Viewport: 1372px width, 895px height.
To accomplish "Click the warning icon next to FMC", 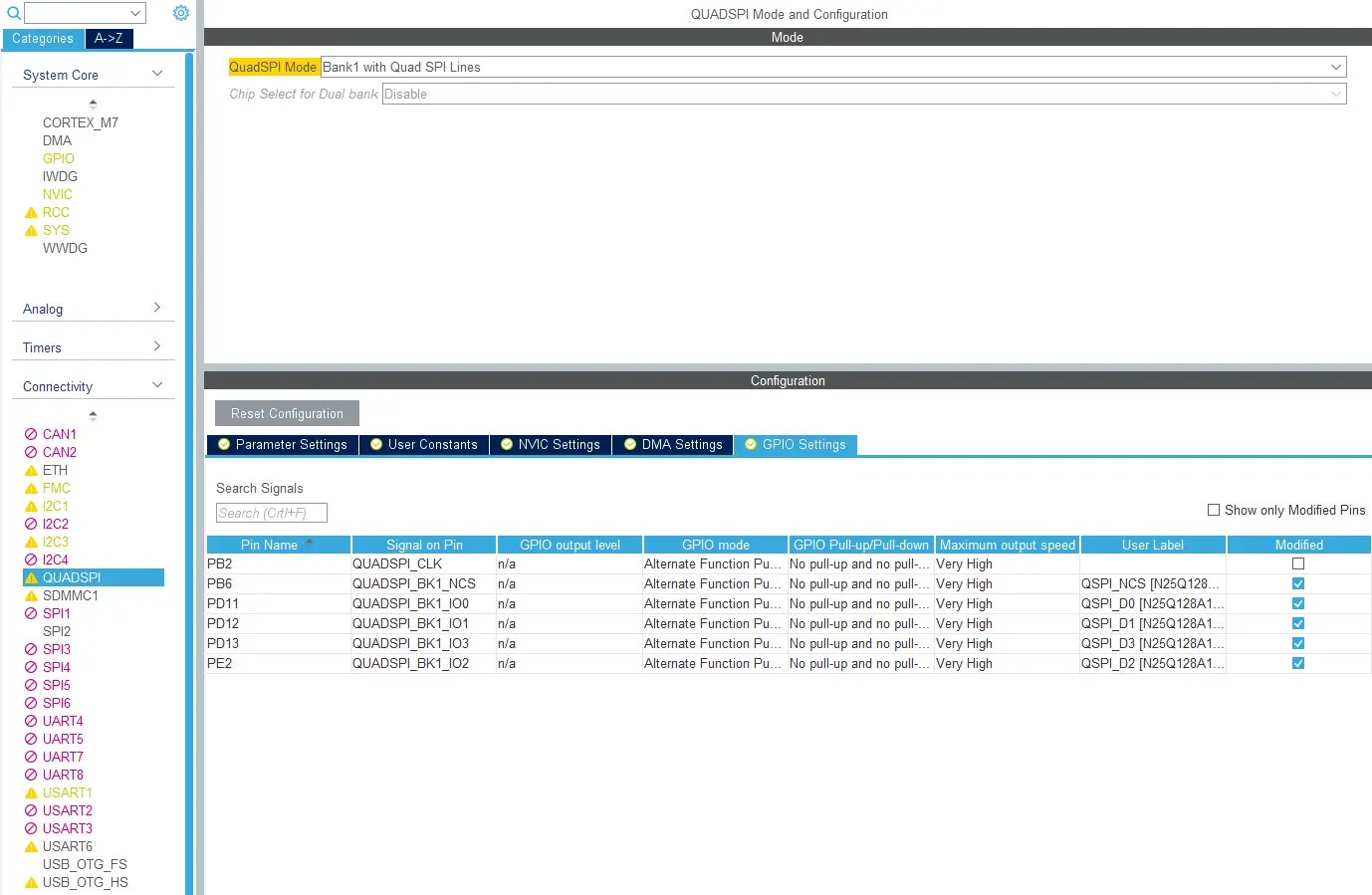I will (31, 489).
